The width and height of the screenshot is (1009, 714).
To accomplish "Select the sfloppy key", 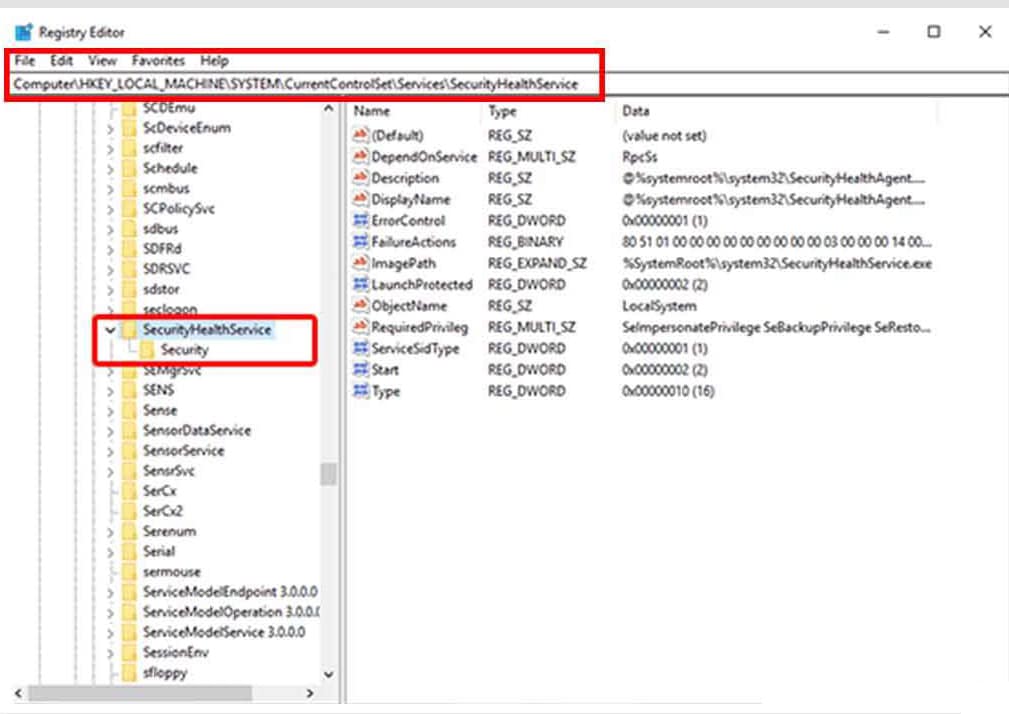I will (165, 673).
